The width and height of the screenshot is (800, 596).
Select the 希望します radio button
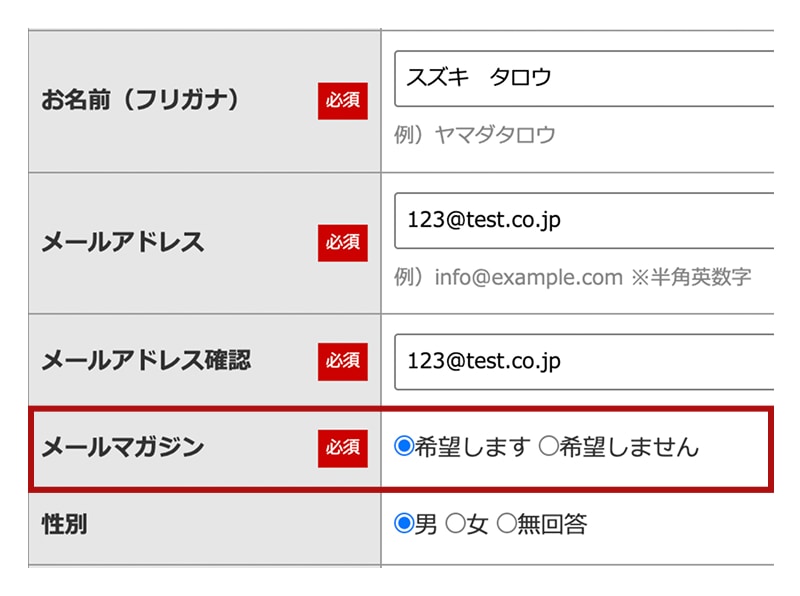tap(404, 447)
